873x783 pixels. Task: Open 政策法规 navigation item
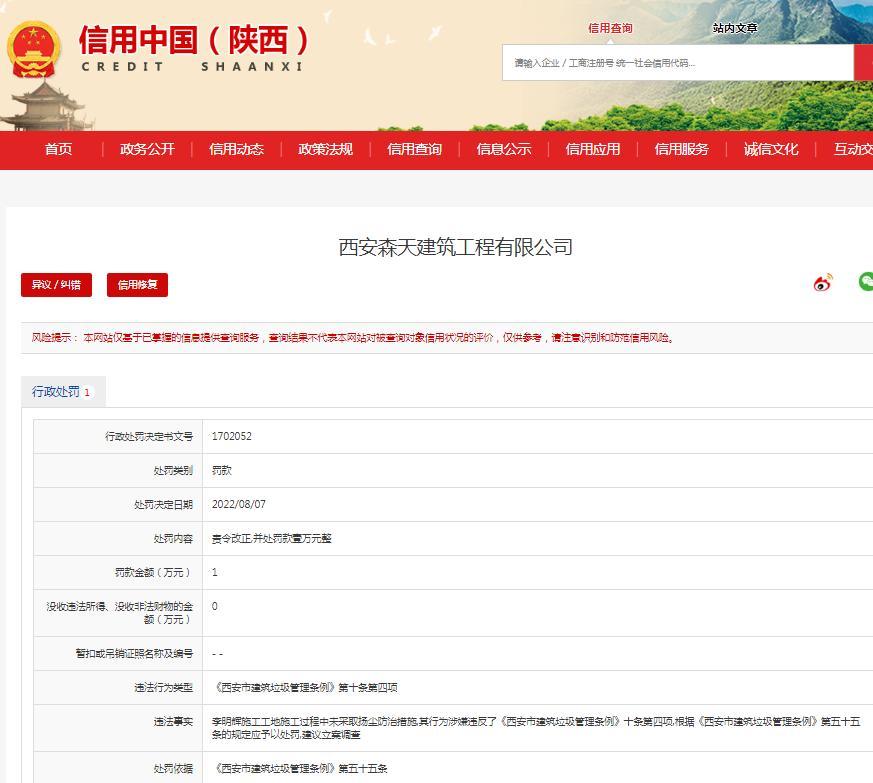coord(325,149)
